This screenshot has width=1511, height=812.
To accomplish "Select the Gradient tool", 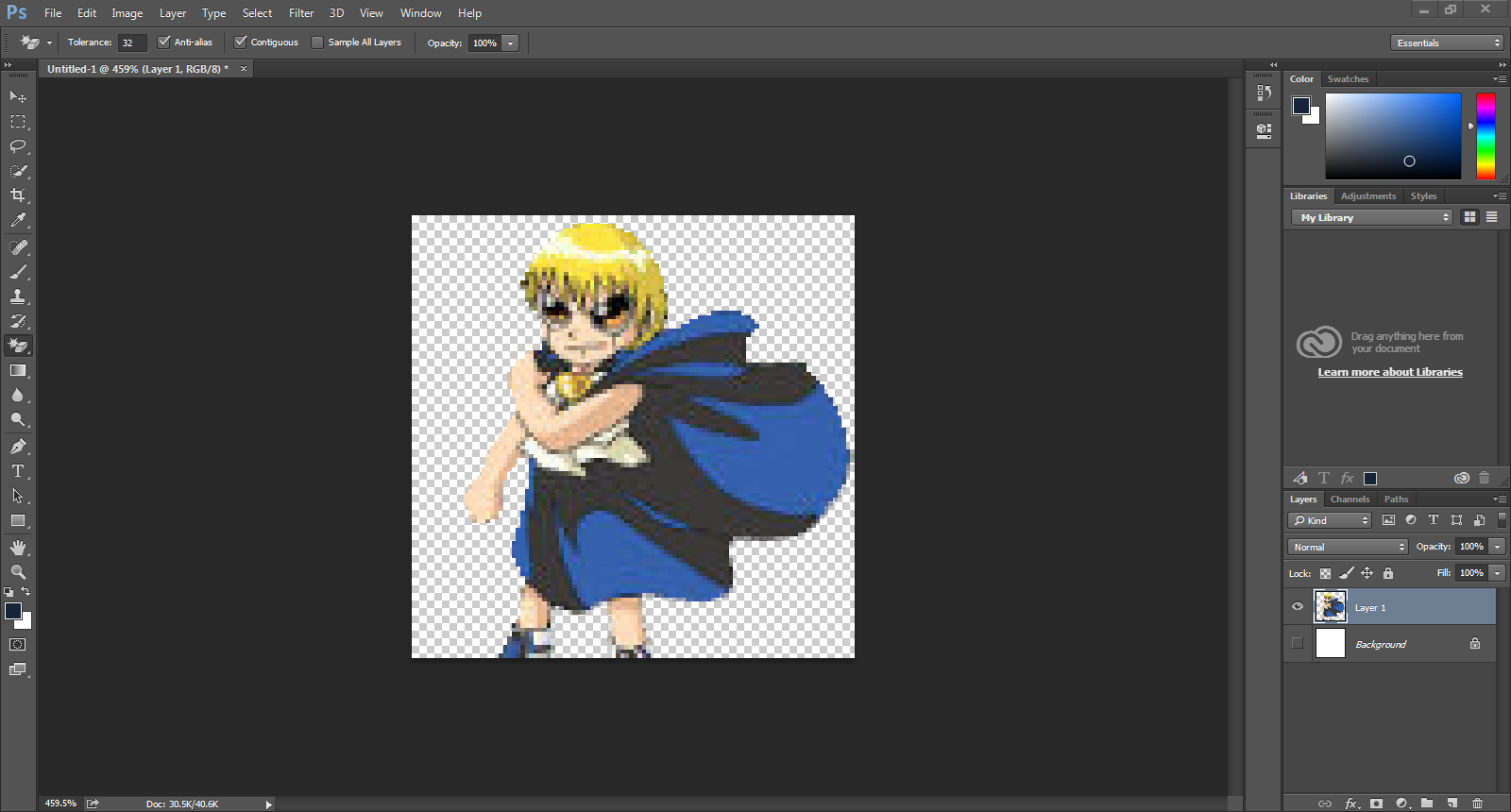I will (x=18, y=370).
